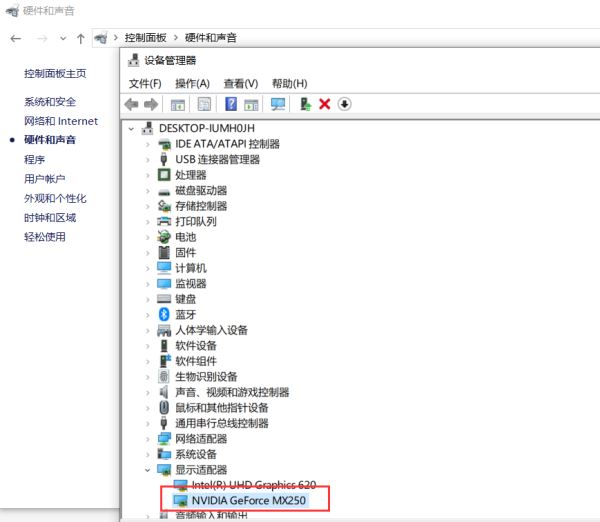Open the 操作(A) menu

click(192, 83)
